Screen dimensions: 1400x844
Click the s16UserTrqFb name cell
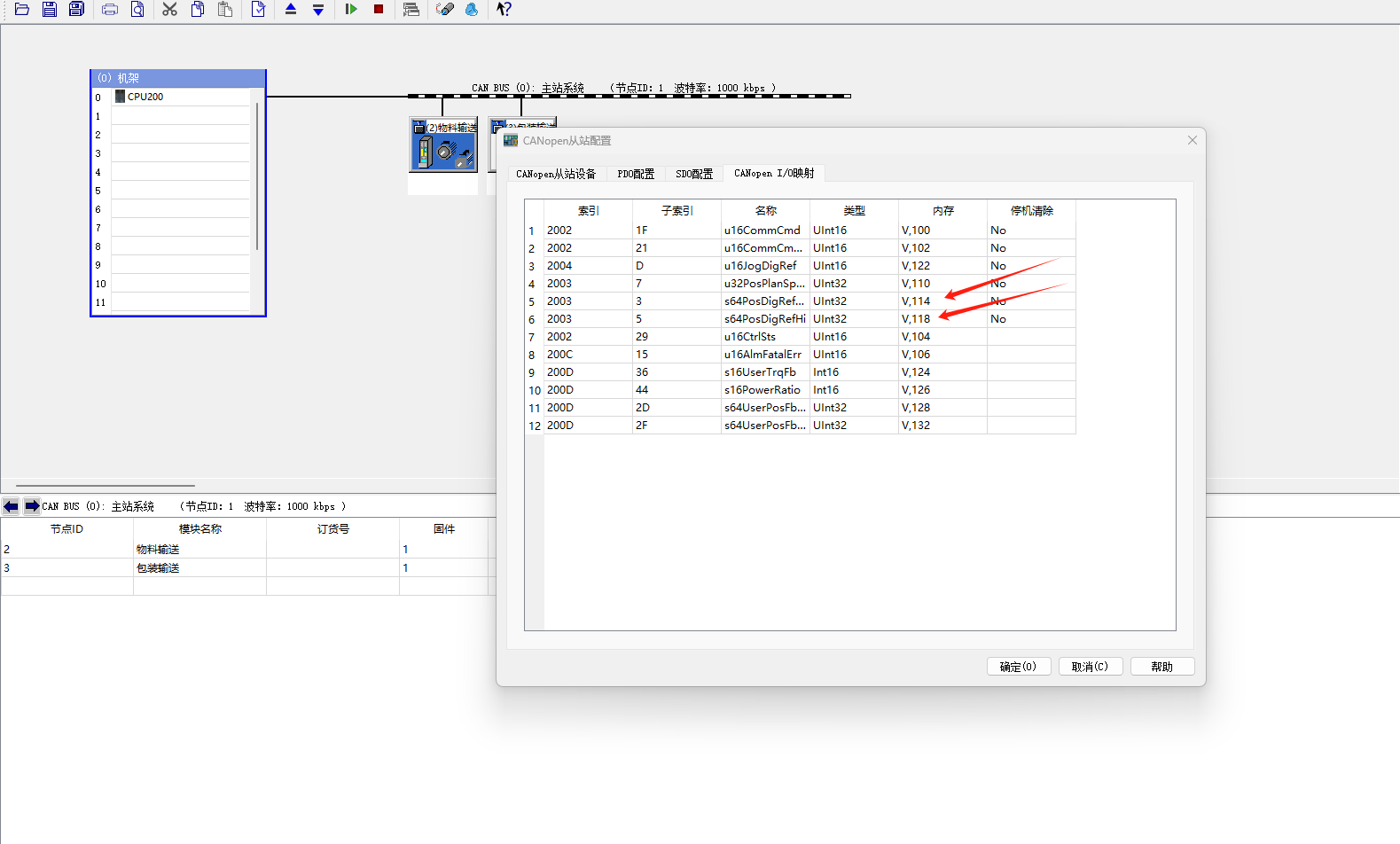pyautogui.click(x=766, y=372)
